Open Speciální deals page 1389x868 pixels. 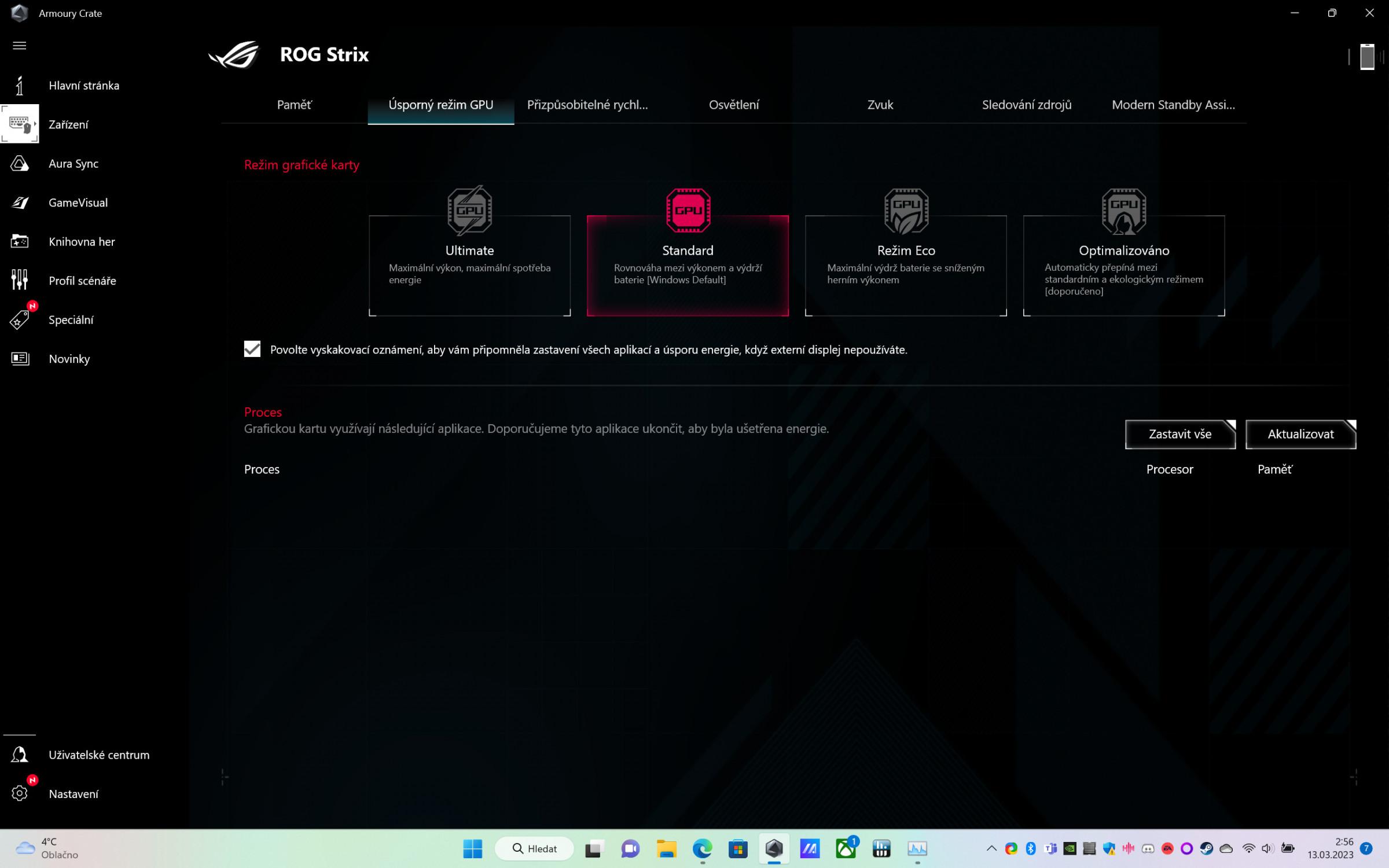point(71,320)
